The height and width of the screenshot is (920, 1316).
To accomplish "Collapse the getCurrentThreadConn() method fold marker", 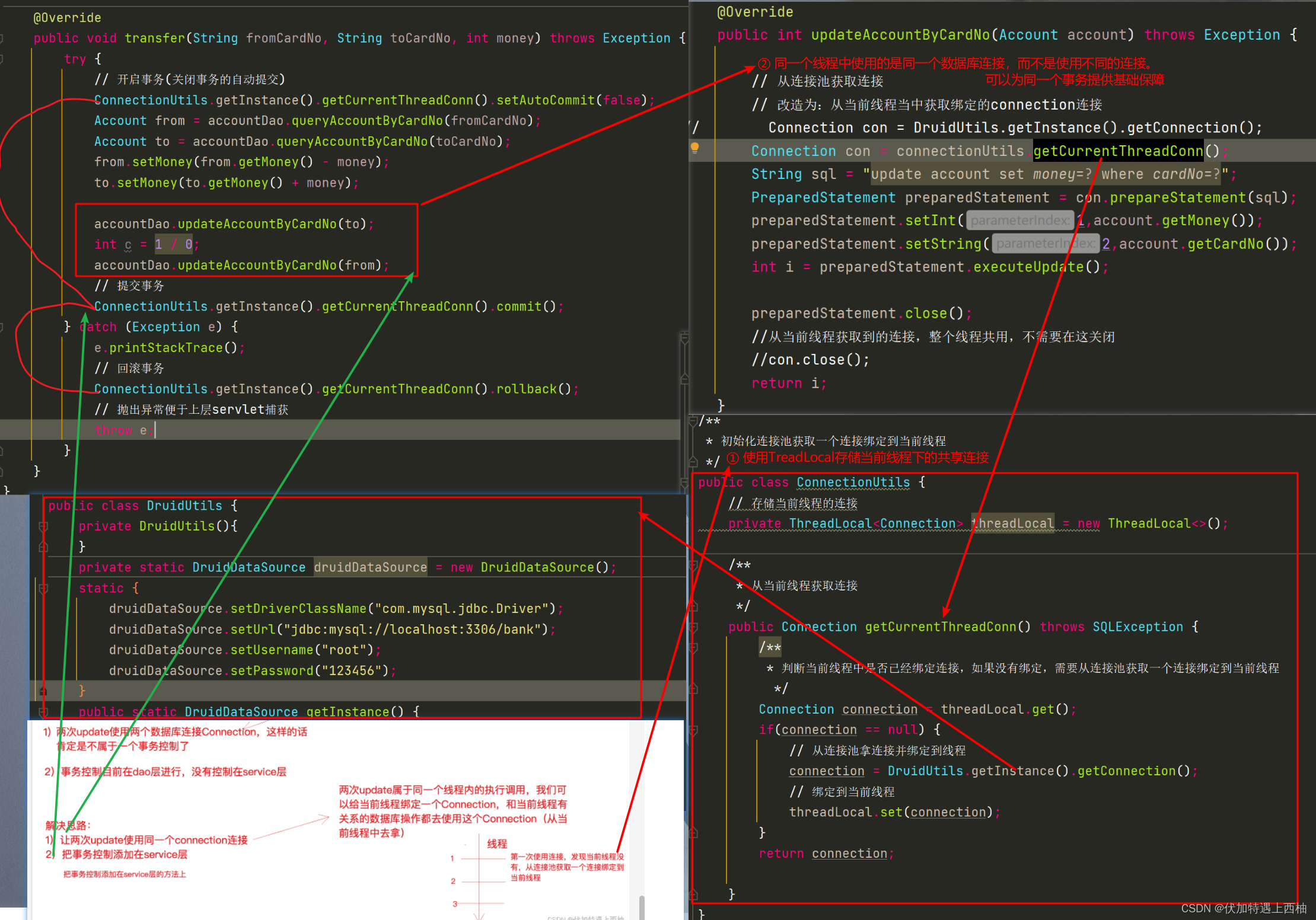I will (x=693, y=627).
